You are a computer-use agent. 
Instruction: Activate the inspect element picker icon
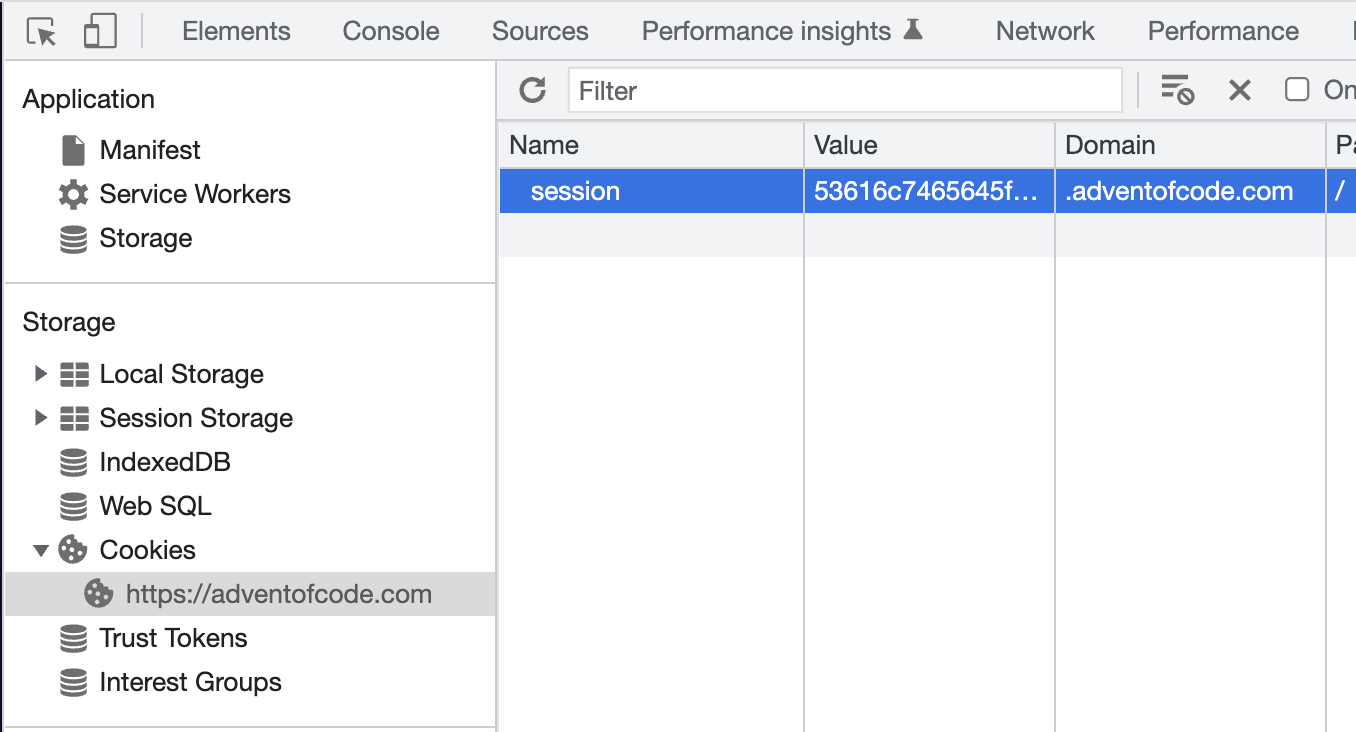point(42,32)
